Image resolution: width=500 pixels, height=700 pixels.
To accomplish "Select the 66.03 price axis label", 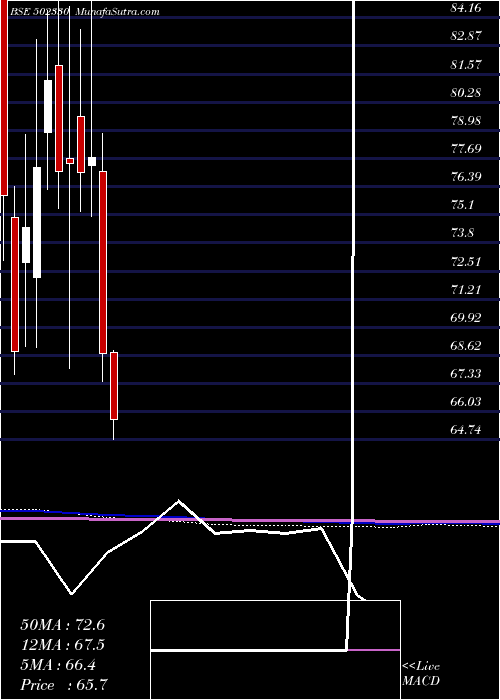I will pos(466,402).
